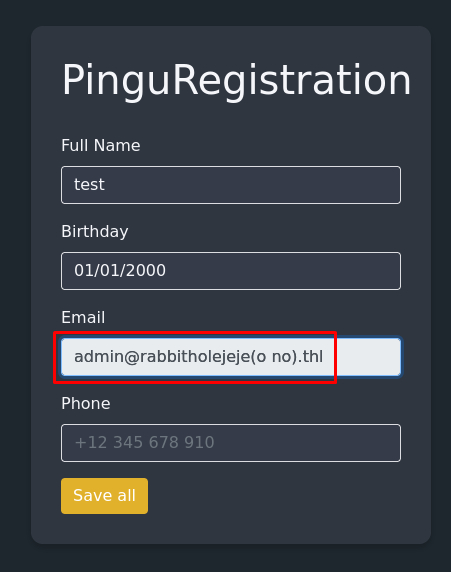Image resolution: width=451 pixels, height=572 pixels.
Task: Focus the empty Phone input field
Action: (x=231, y=443)
